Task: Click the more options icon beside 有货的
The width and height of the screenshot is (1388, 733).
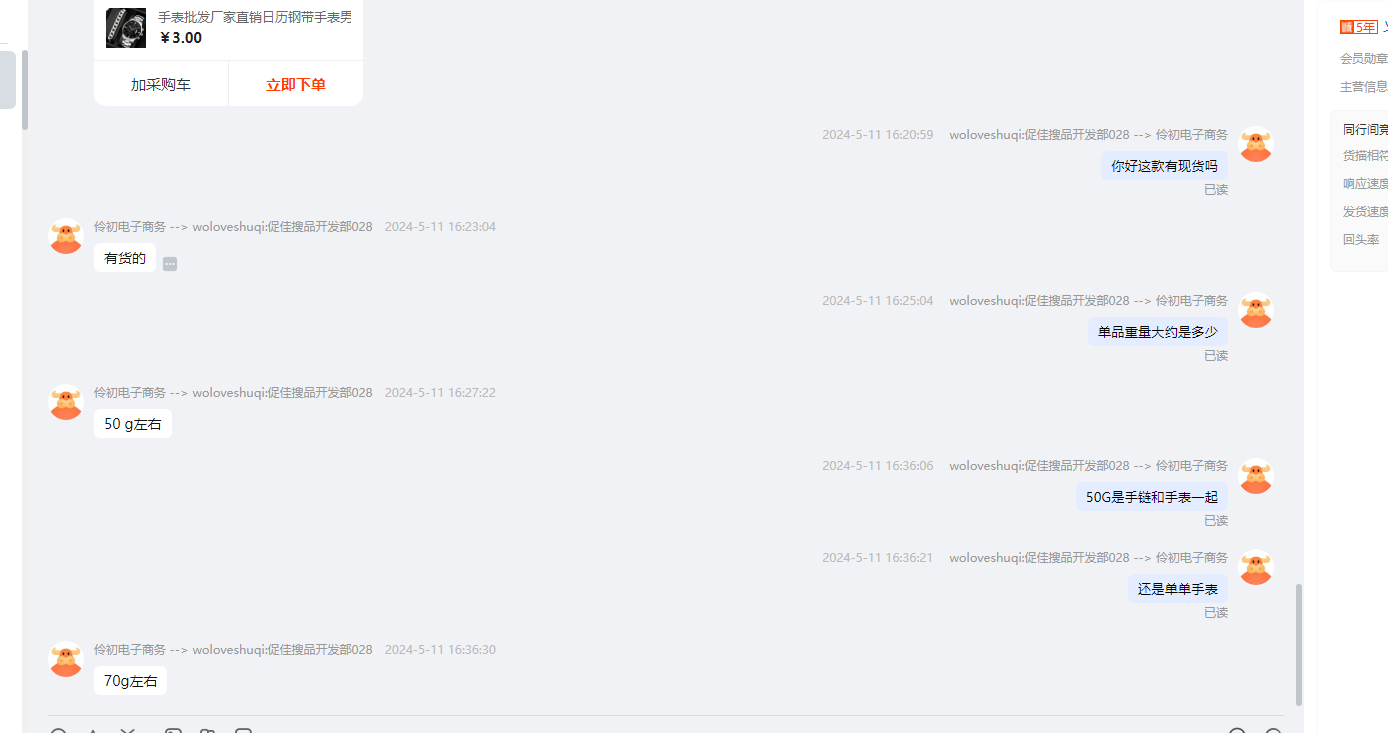Action: (170, 264)
